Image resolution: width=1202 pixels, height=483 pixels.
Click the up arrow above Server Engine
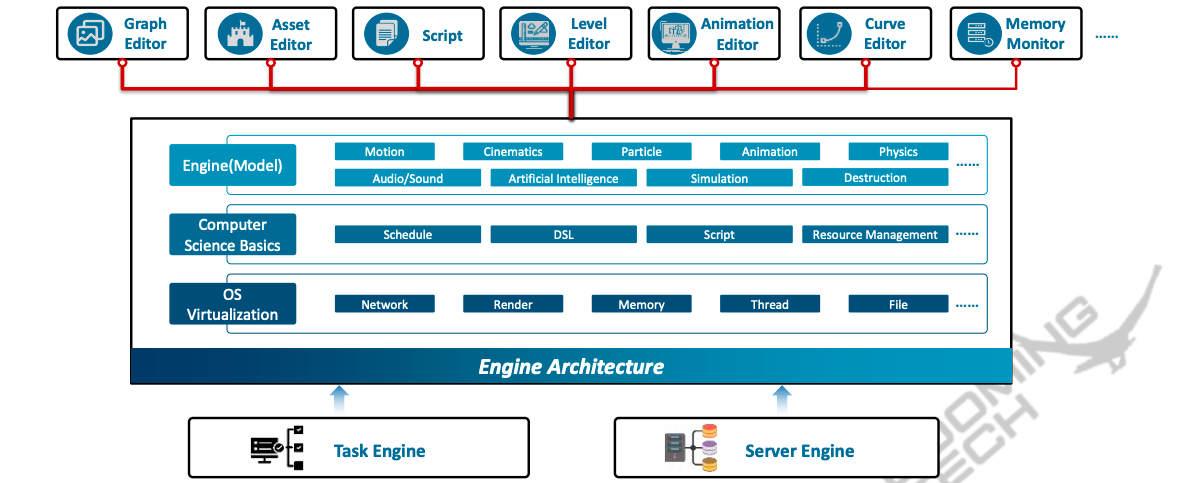[x=783, y=399]
